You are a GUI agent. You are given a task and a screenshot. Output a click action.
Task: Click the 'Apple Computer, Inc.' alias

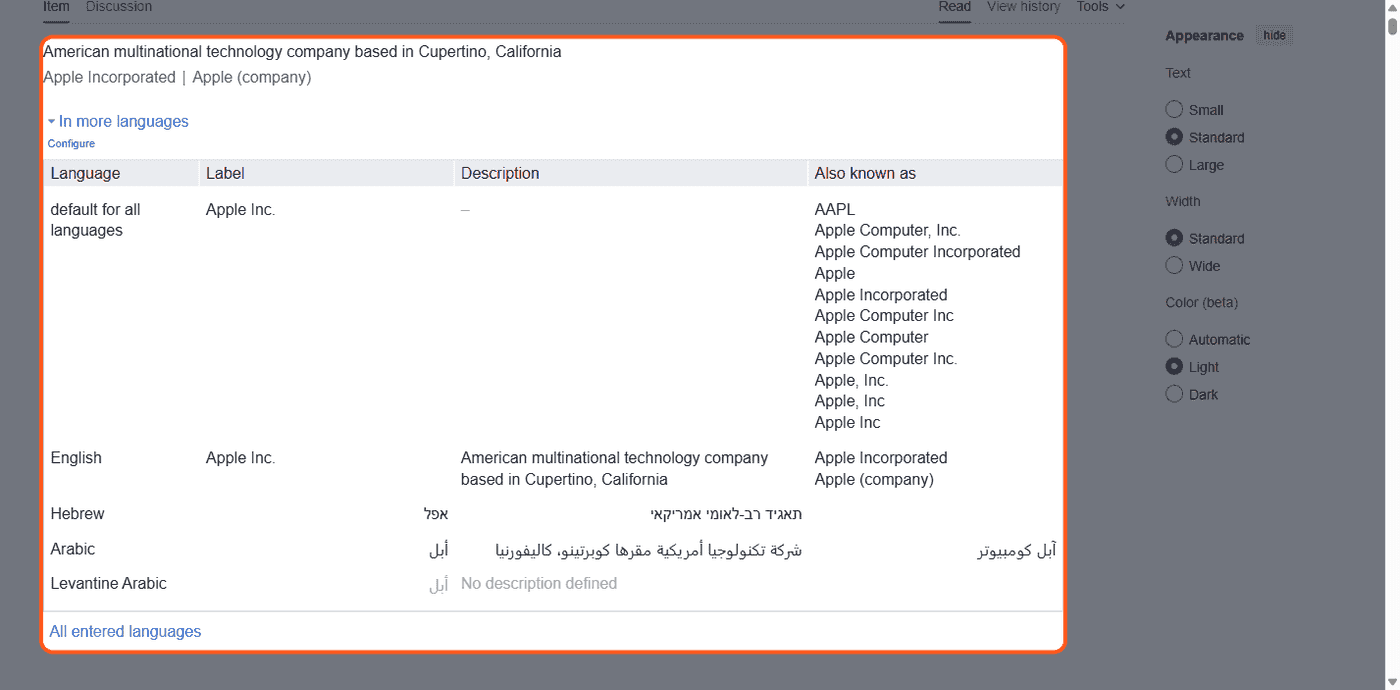[887, 230]
